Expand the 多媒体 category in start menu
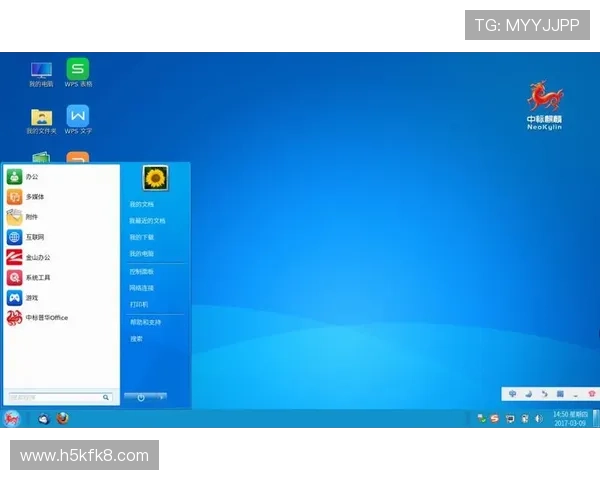This screenshot has width=600, height=480. [34, 196]
